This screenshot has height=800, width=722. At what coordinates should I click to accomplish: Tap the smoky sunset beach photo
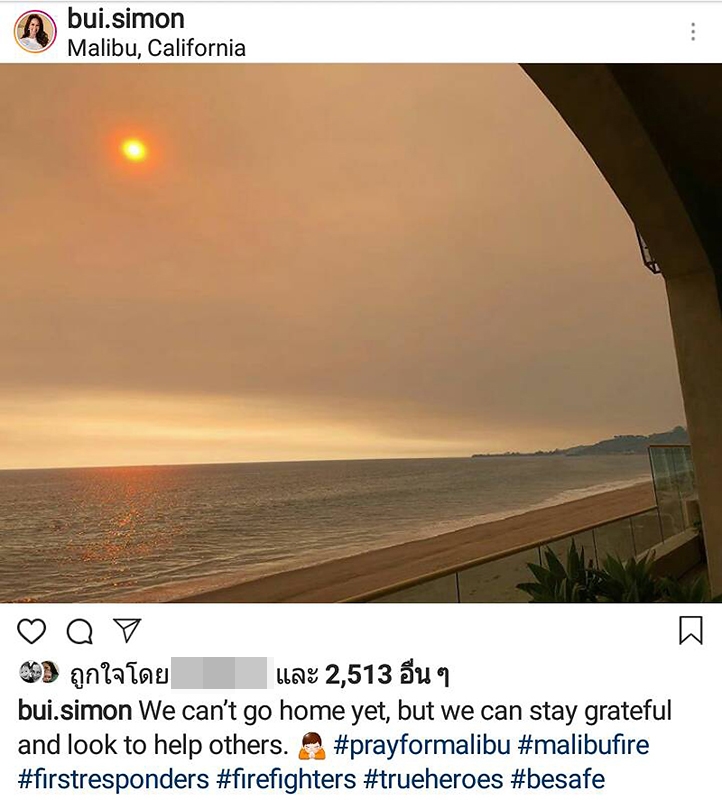tap(361, 333)
